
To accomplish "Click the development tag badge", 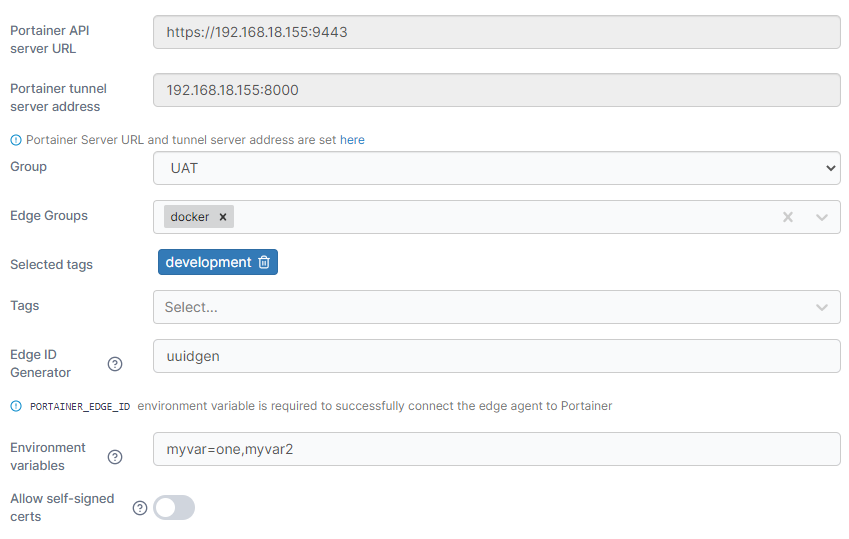I will tap(208, 262).
